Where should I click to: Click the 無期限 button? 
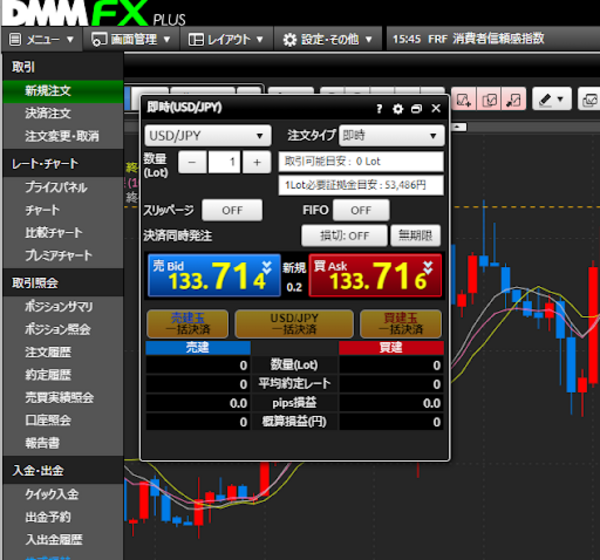click(416, 235)
